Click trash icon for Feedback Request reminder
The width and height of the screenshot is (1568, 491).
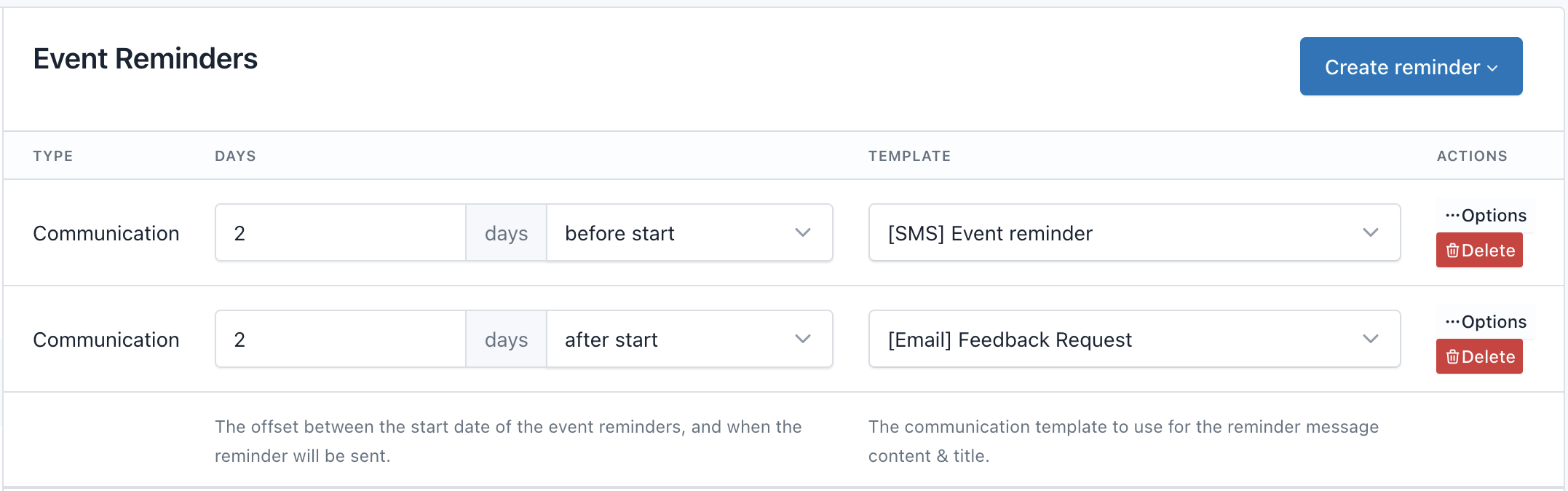coord(1452,357)
